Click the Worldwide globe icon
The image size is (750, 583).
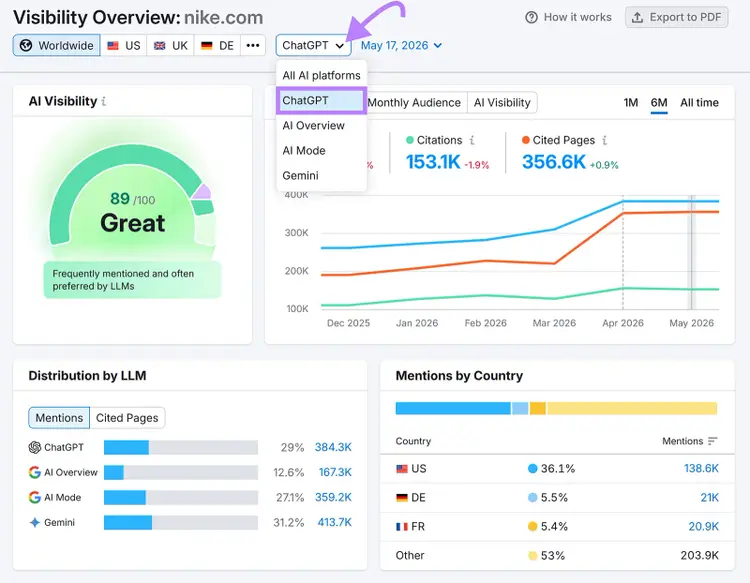coord(26,45)
